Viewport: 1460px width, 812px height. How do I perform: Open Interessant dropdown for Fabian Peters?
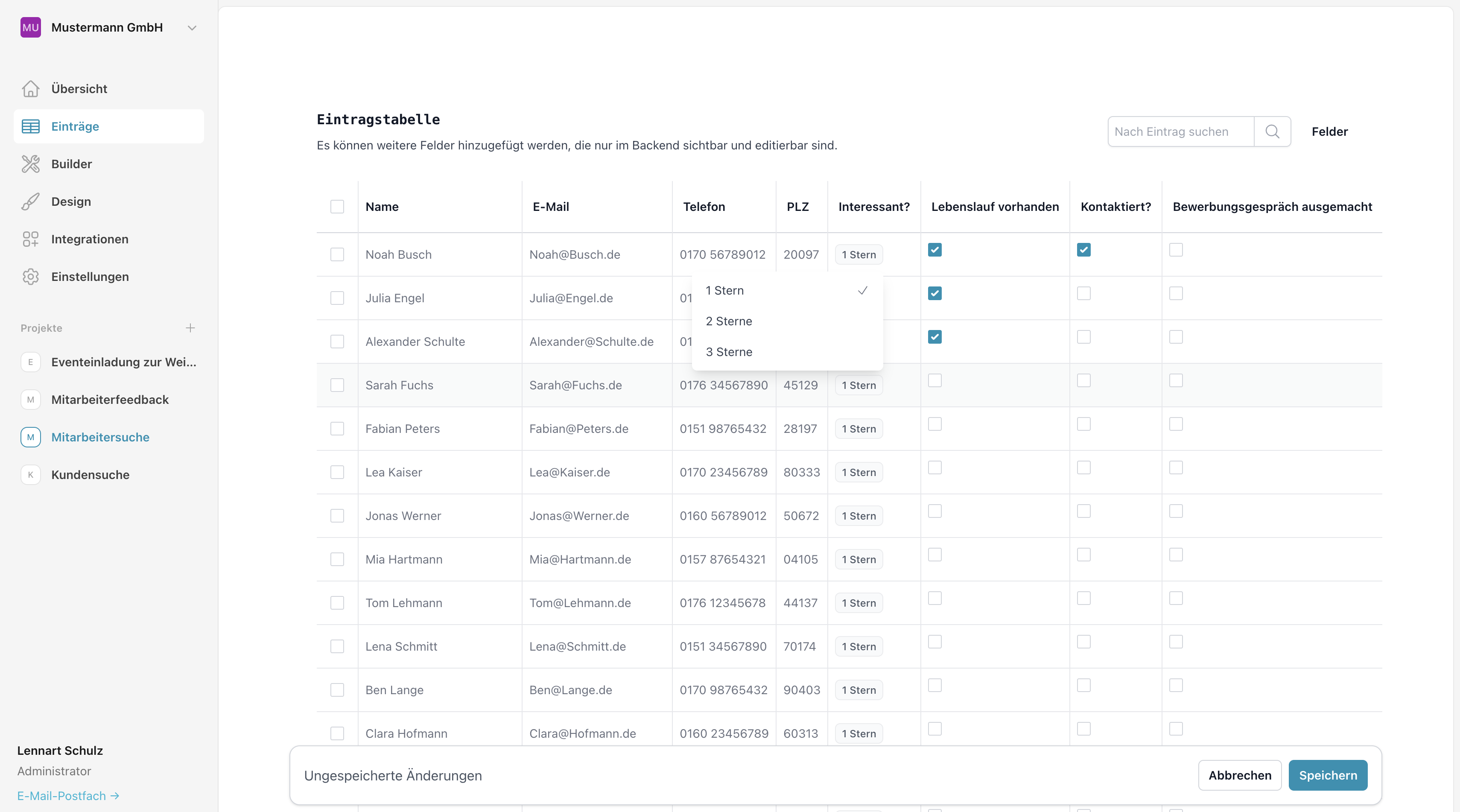click(858, 429)
